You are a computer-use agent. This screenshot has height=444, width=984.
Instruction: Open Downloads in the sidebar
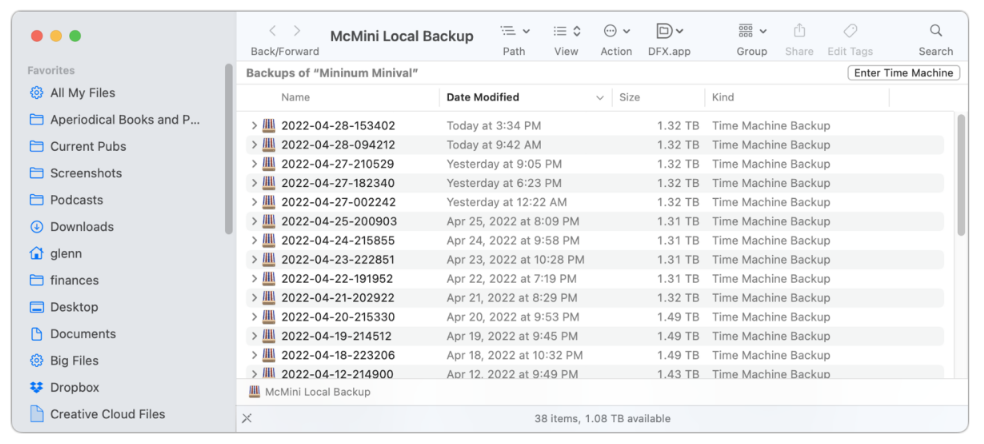[82, 227]
